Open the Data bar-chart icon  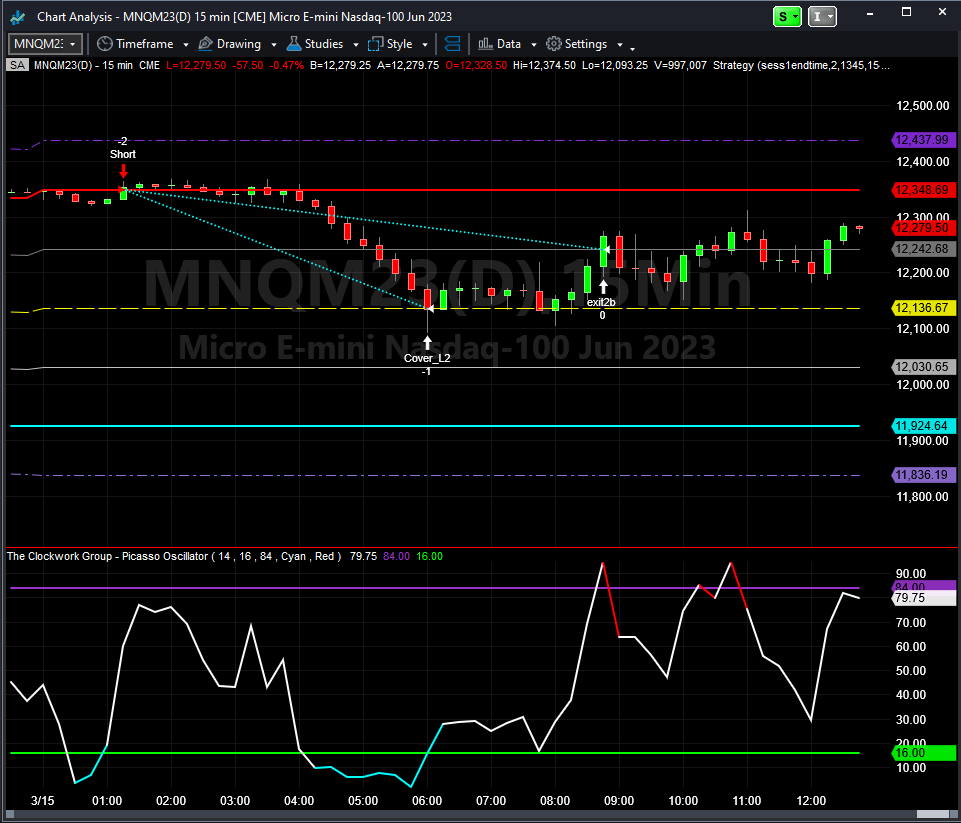coord(485,44)
